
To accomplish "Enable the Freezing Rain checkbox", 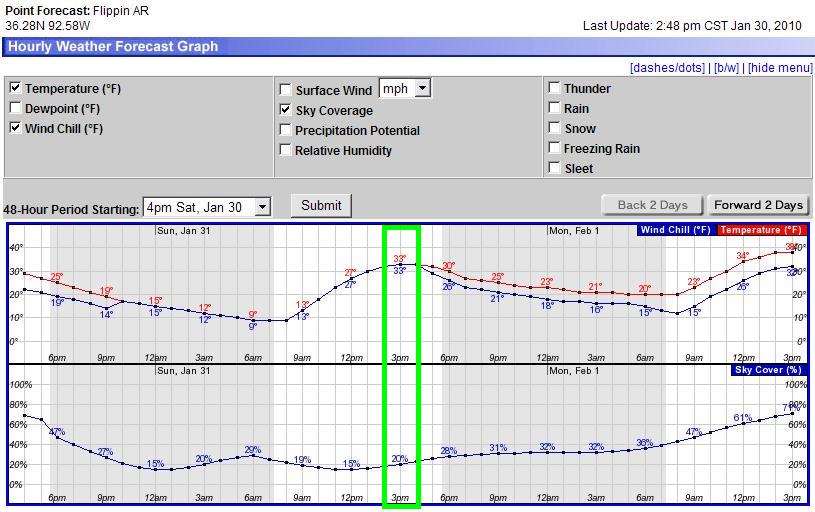I will point(554,148).
